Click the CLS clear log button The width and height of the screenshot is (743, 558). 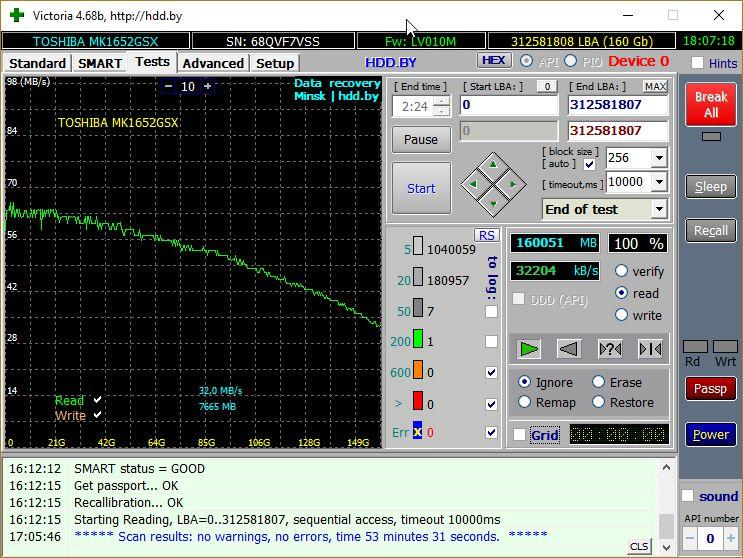pos(639,546)
